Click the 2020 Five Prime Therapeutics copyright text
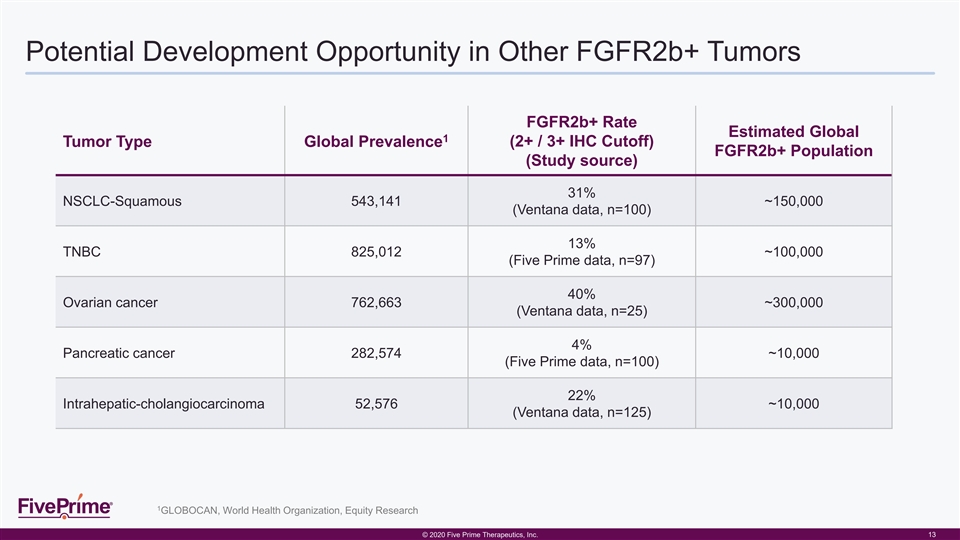The width and height of the screenshot is (960, 540). [480, 535]
